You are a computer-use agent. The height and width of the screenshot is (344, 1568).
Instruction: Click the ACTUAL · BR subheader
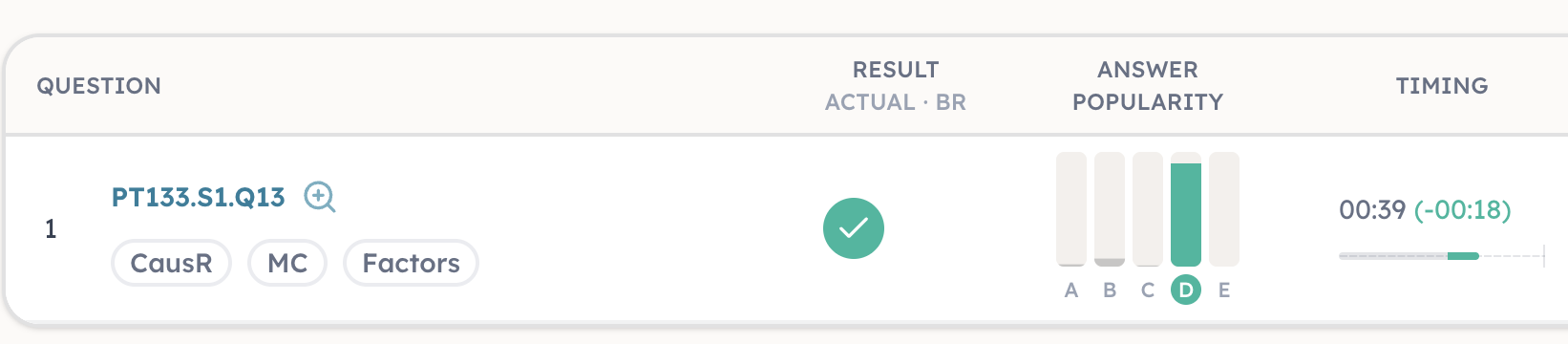pos(896,102)
